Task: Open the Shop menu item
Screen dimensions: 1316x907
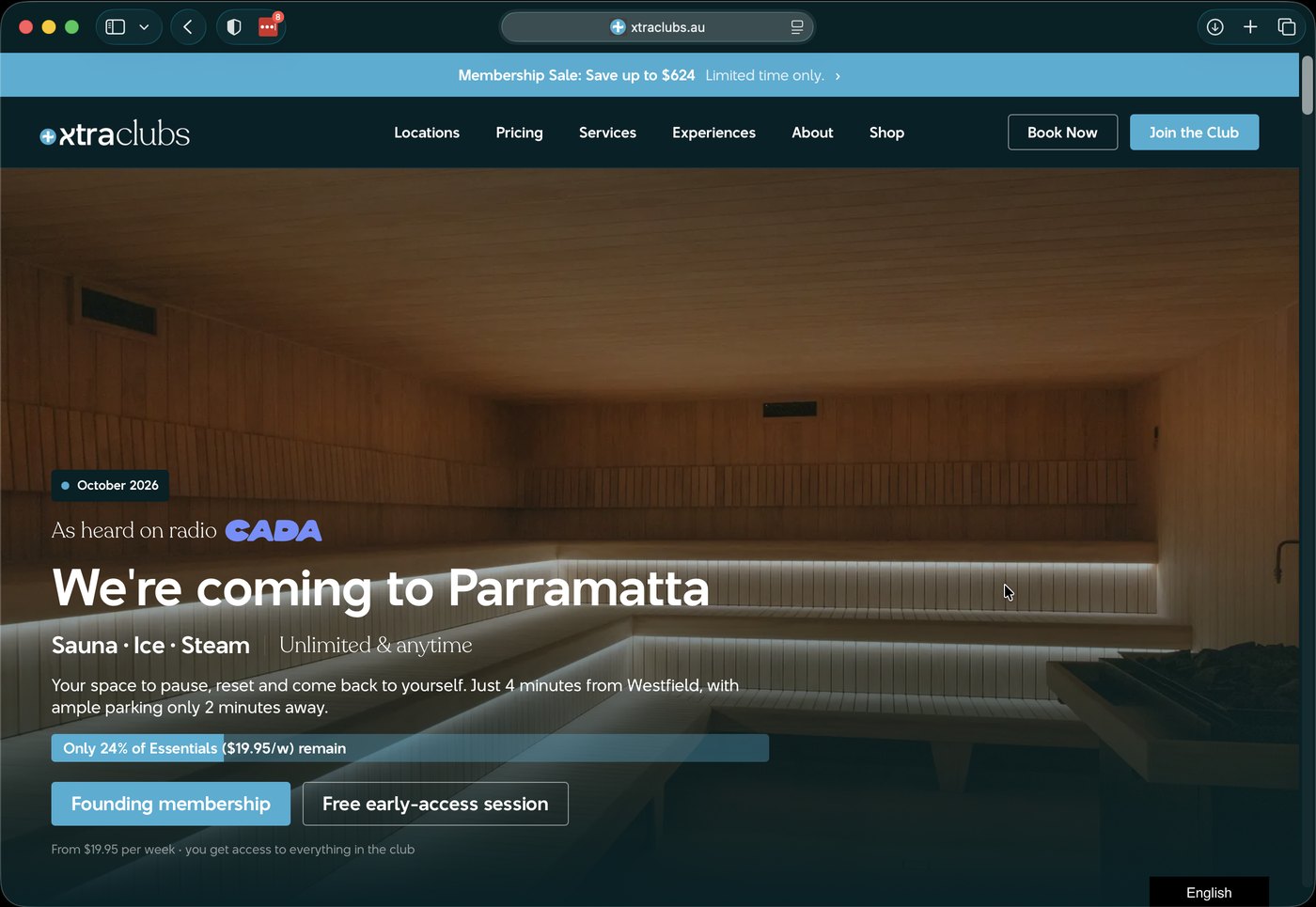Action: [x=886, y=133]
